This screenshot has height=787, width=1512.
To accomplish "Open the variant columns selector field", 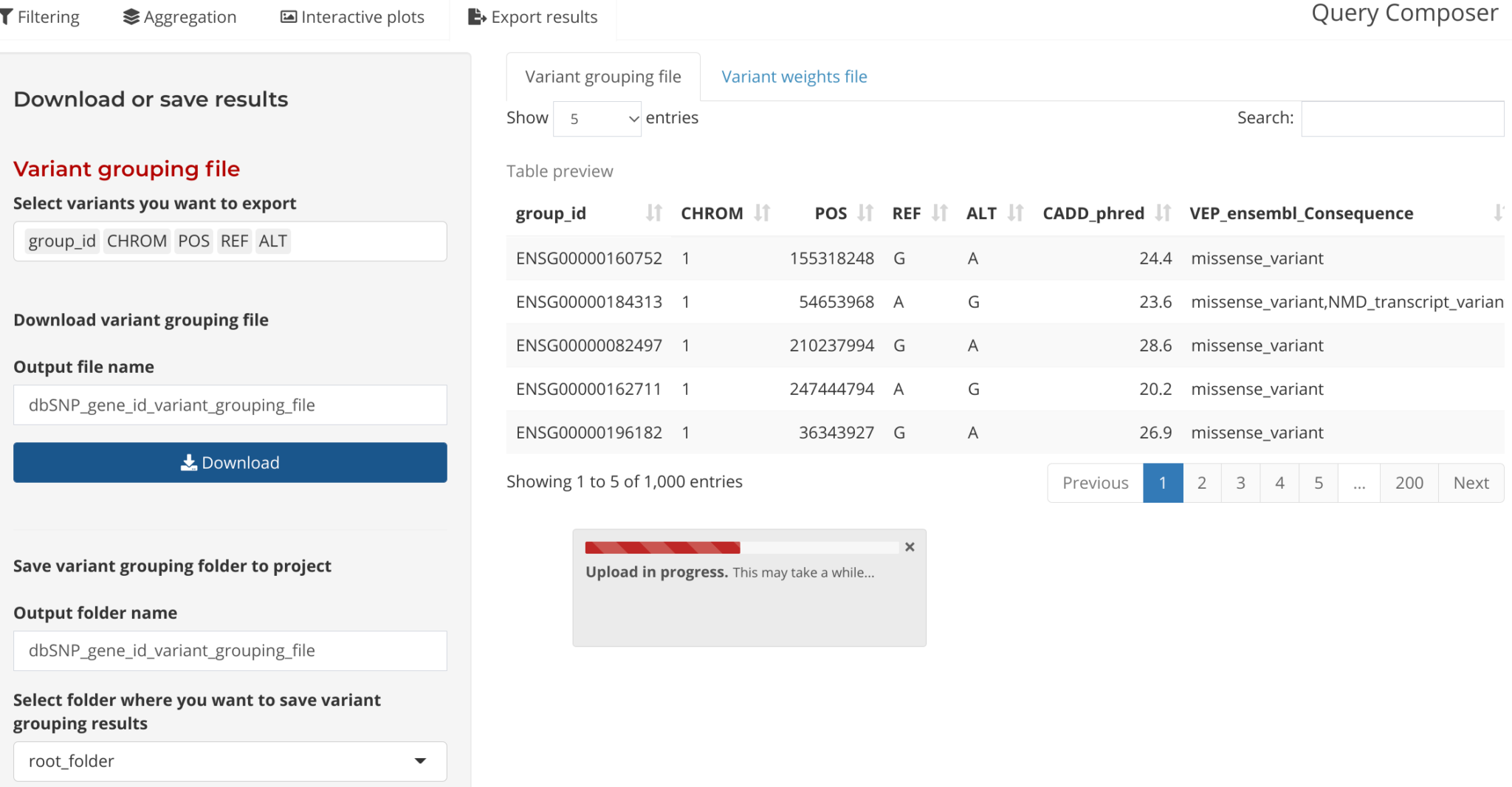I will pos(354,241).
